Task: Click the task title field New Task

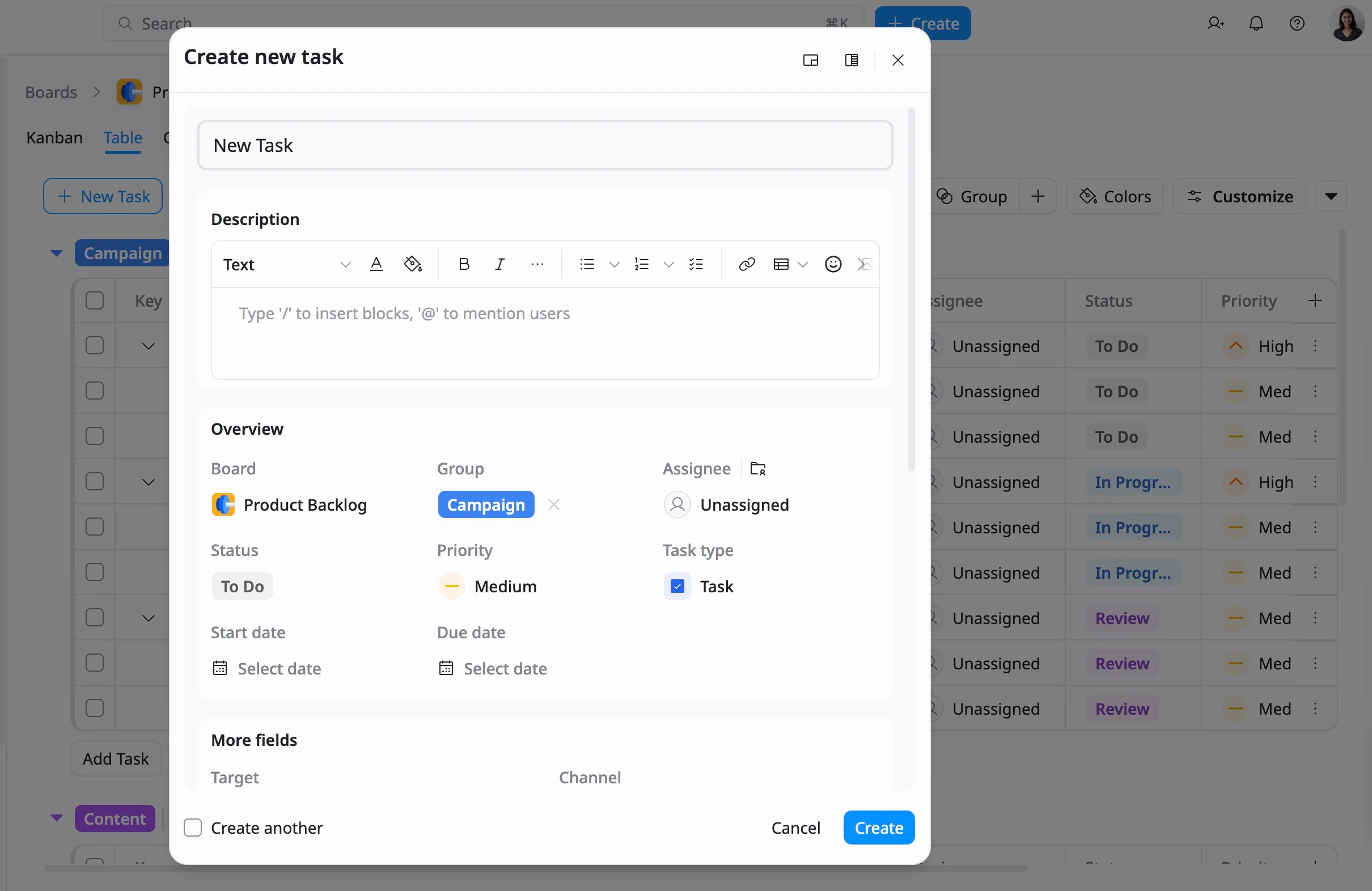Action: 545,145
